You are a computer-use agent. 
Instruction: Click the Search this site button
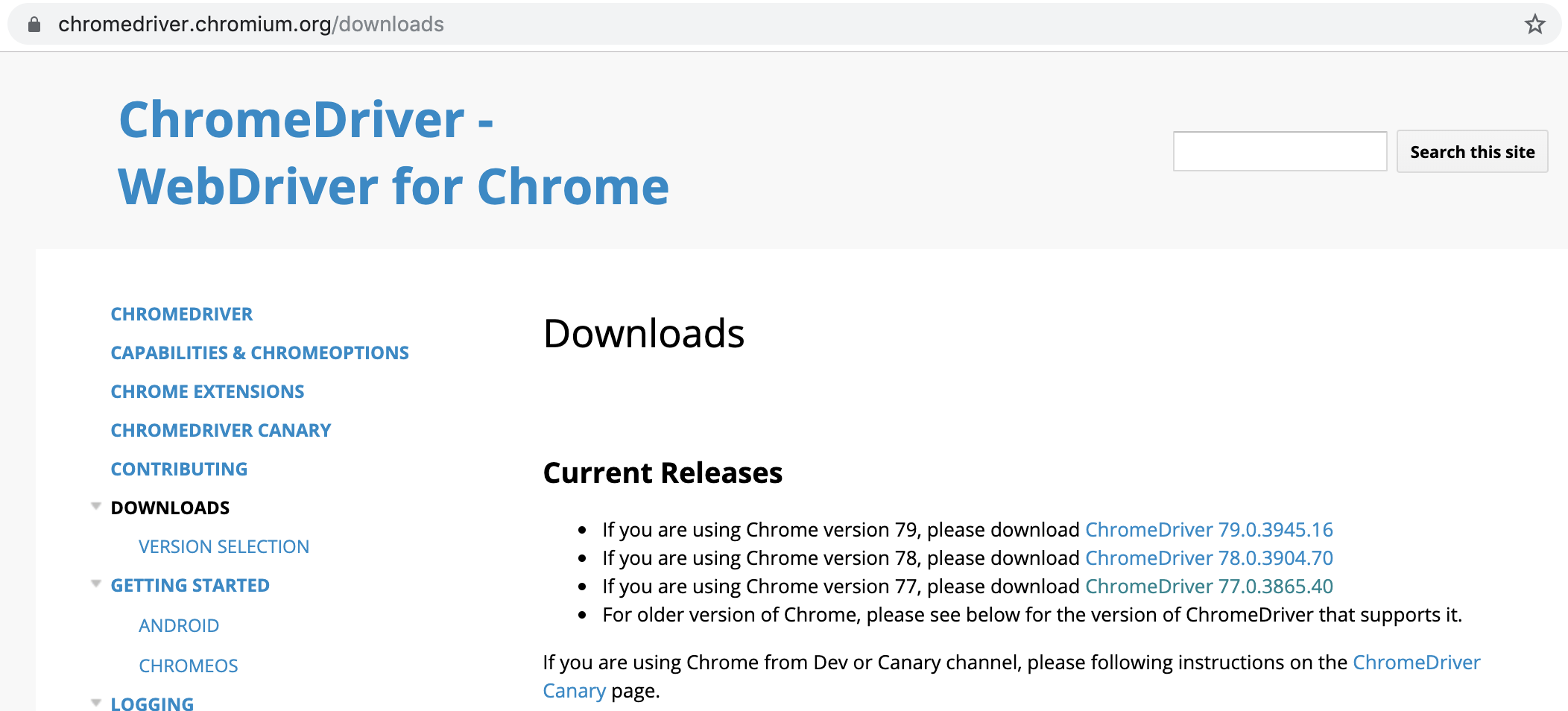1472,151
